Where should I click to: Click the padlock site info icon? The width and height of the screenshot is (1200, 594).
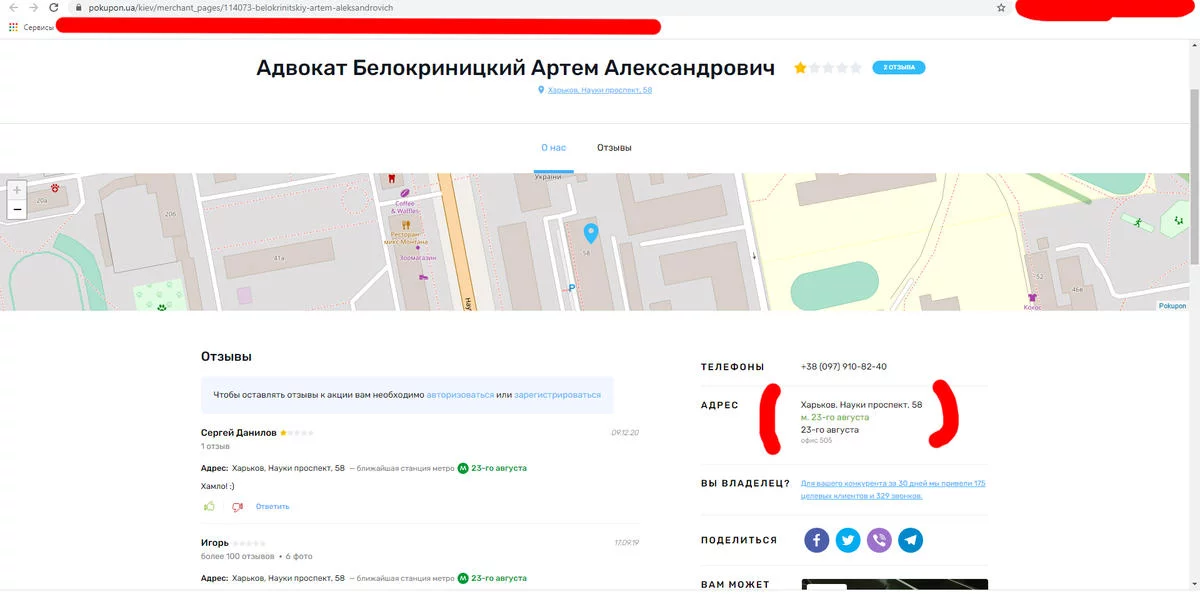click(78, 7)
